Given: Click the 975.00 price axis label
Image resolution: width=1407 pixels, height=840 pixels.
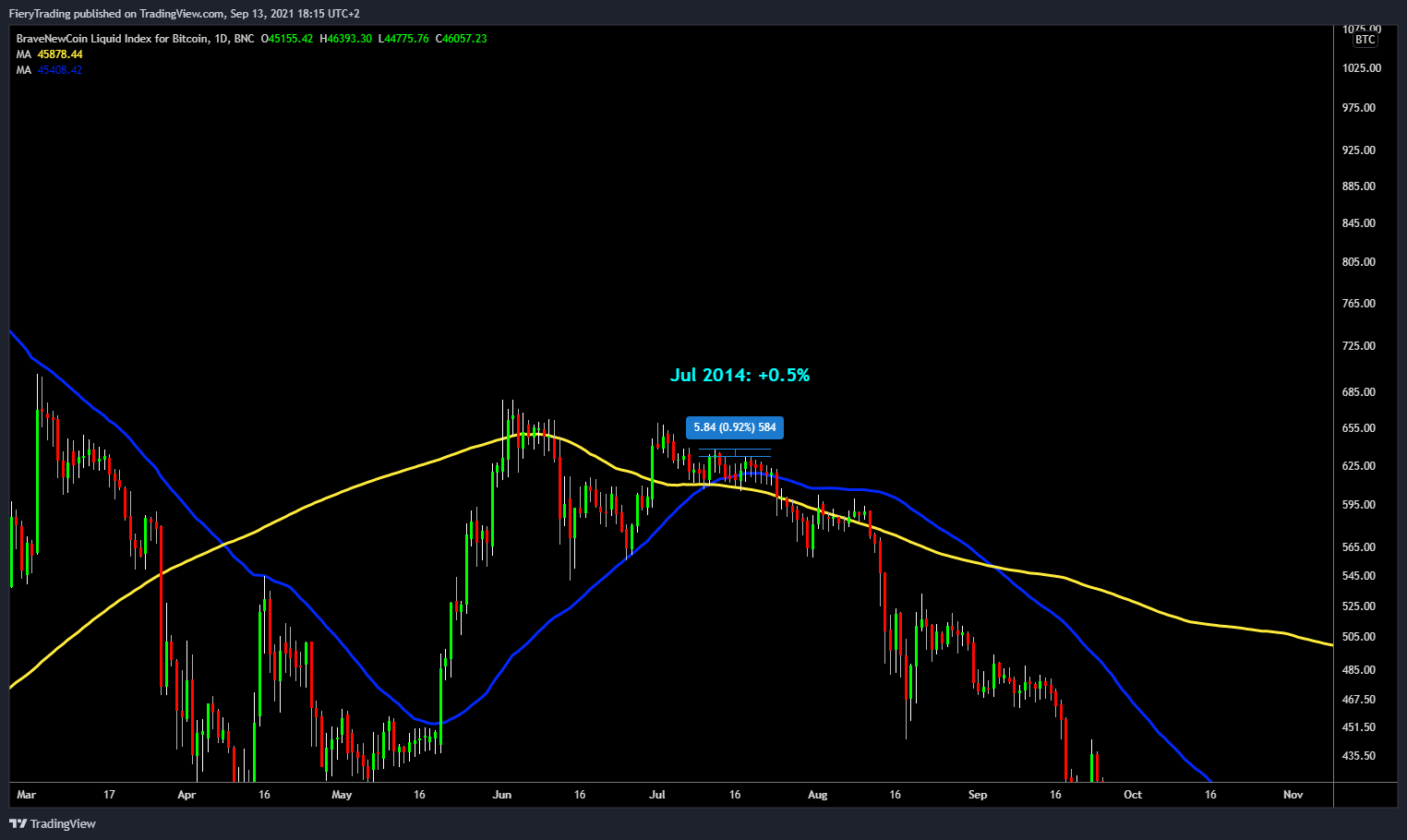Looking at the screenshot, I should [x=1359, y=108].
